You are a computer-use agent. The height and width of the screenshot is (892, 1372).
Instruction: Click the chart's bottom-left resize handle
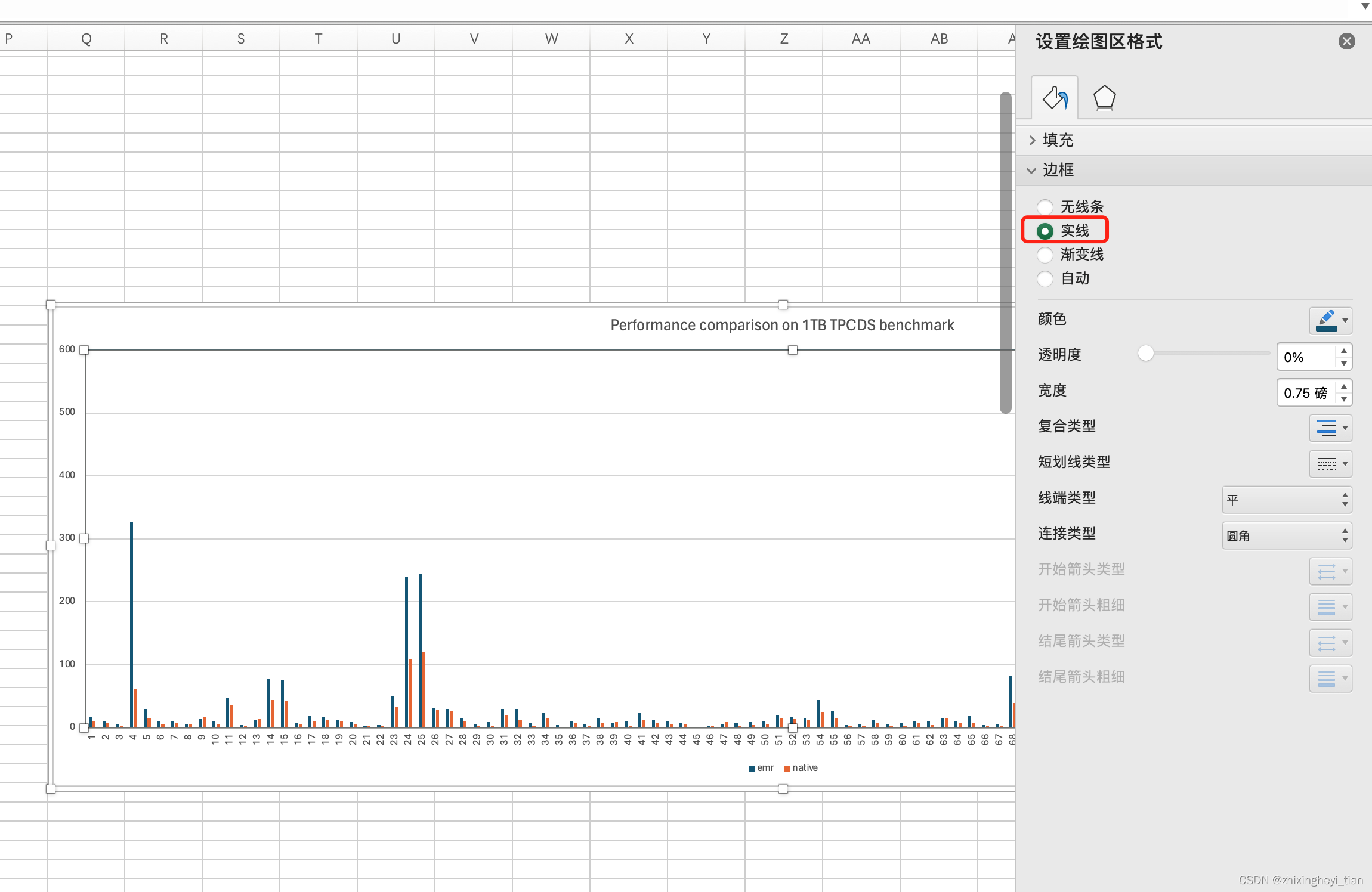click(x=51, y=789)
